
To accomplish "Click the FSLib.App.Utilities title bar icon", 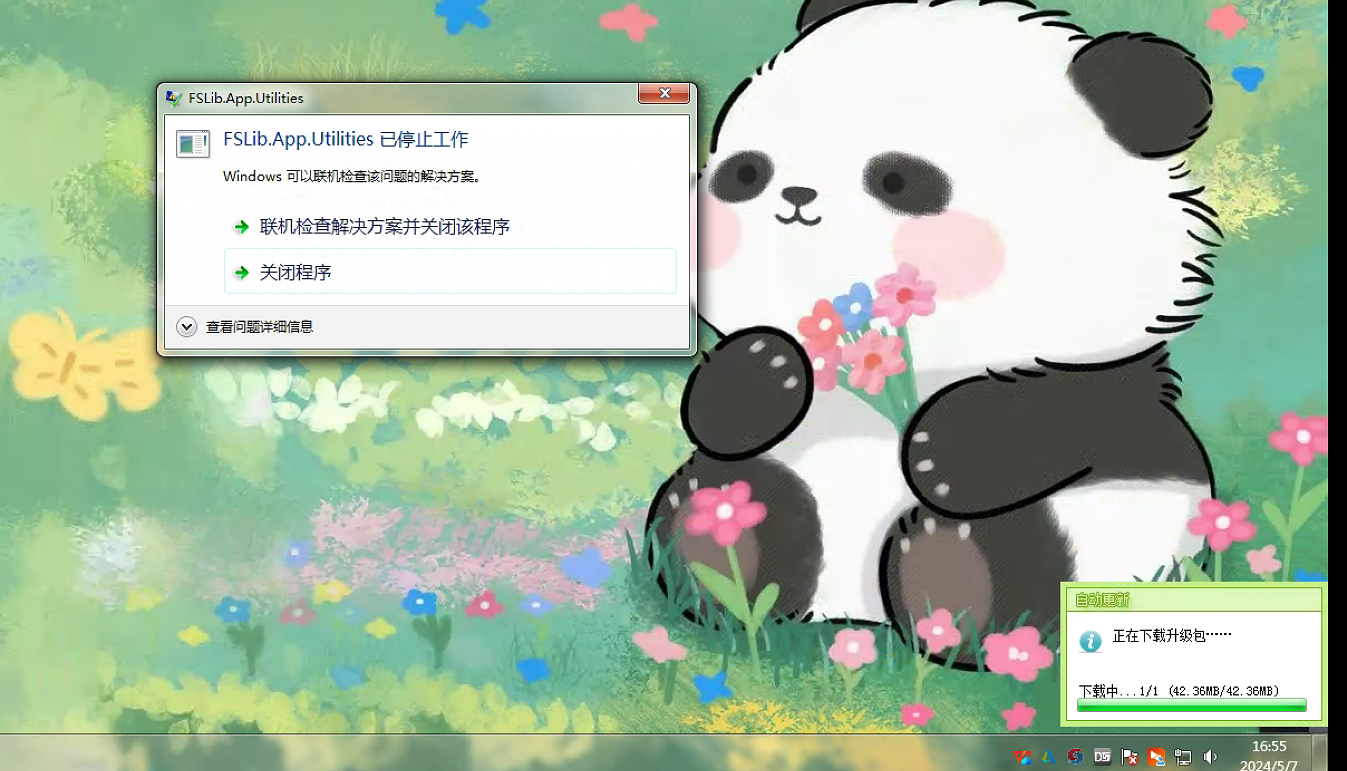I will click(174, 98).
